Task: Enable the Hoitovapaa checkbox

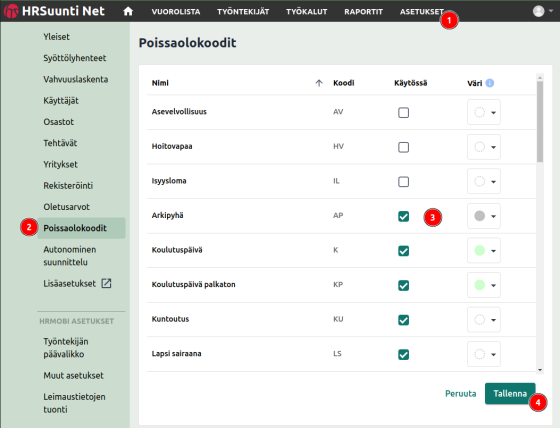Action: click(403, 147)
